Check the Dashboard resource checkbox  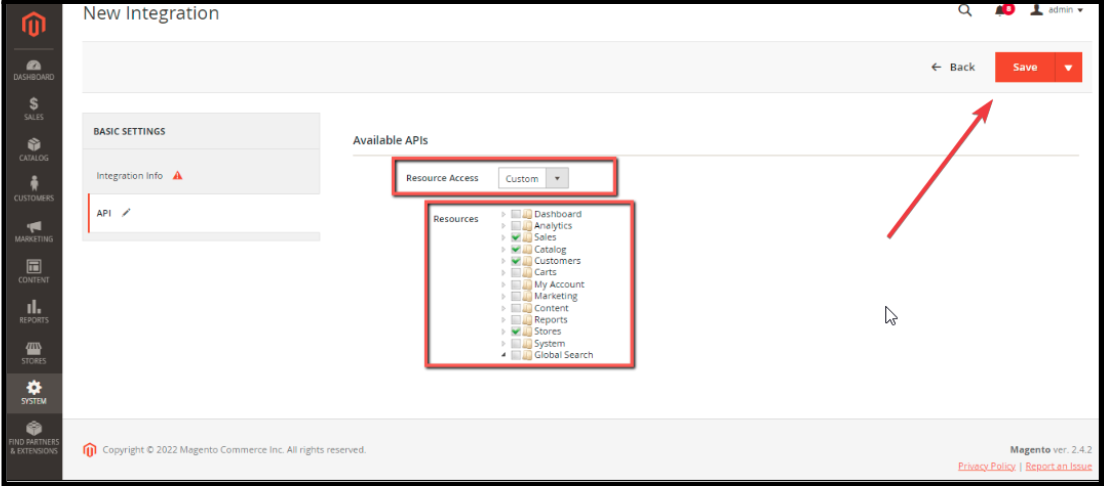[x=517, y=214]
